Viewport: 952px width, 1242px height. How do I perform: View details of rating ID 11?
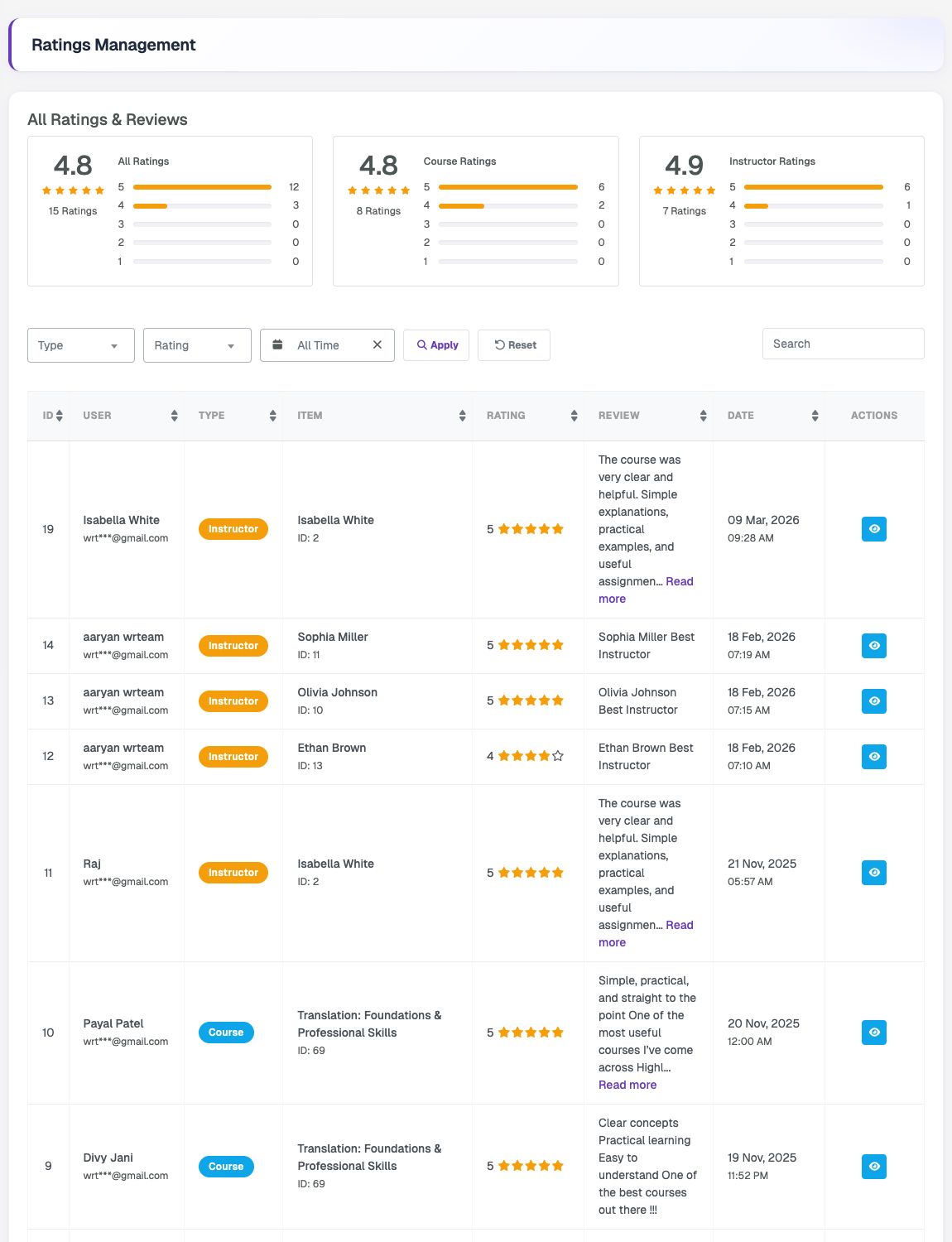point(874,873)
